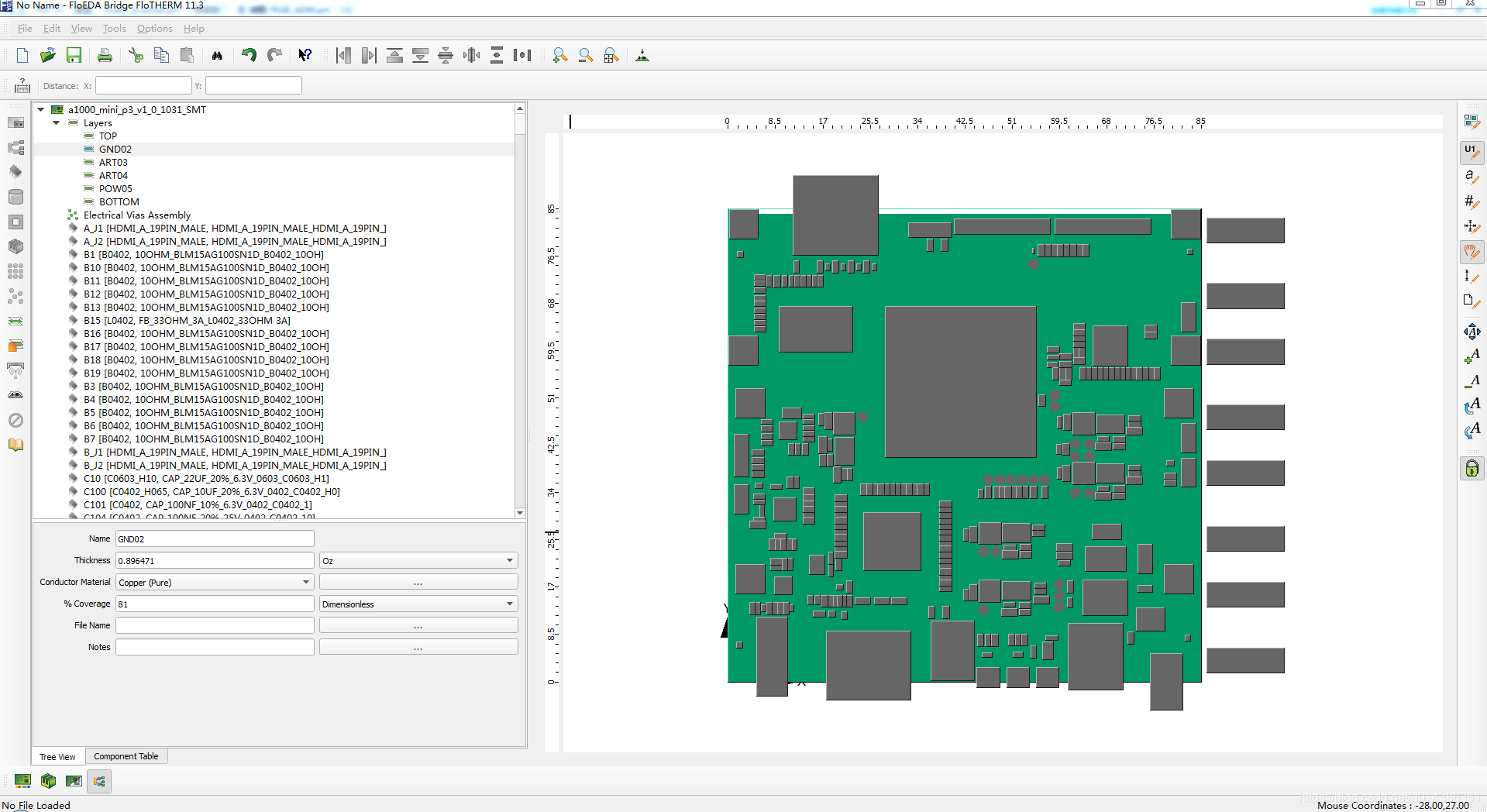Screen dimensions: 1487x812
Task: Open the Tools menu
Action: pyautogui.click(x=114, y=29)
